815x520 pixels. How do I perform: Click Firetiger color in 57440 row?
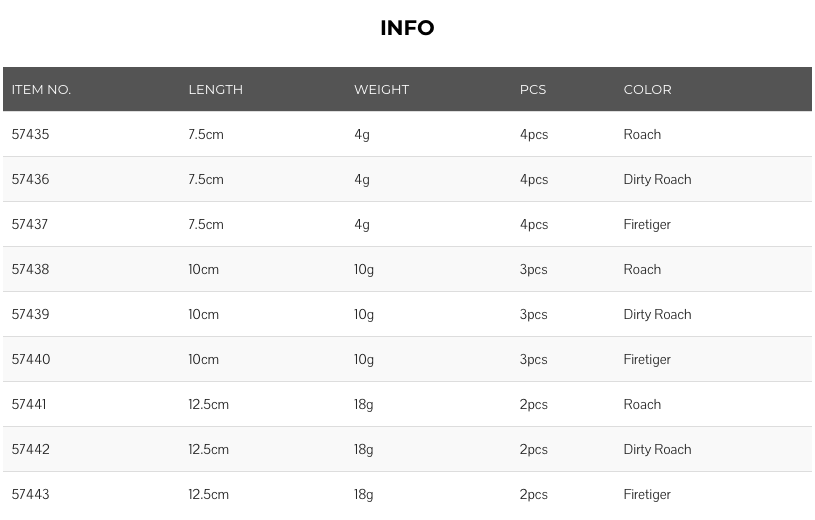pyautogui.click(x=647, y=359)
